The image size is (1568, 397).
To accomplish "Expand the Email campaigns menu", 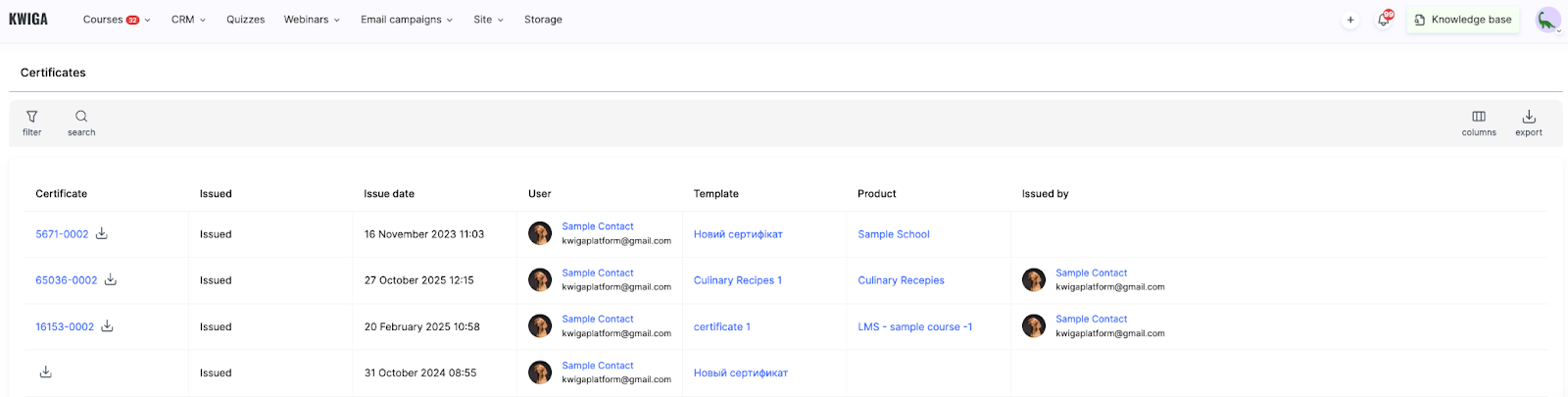I will 406,20.
